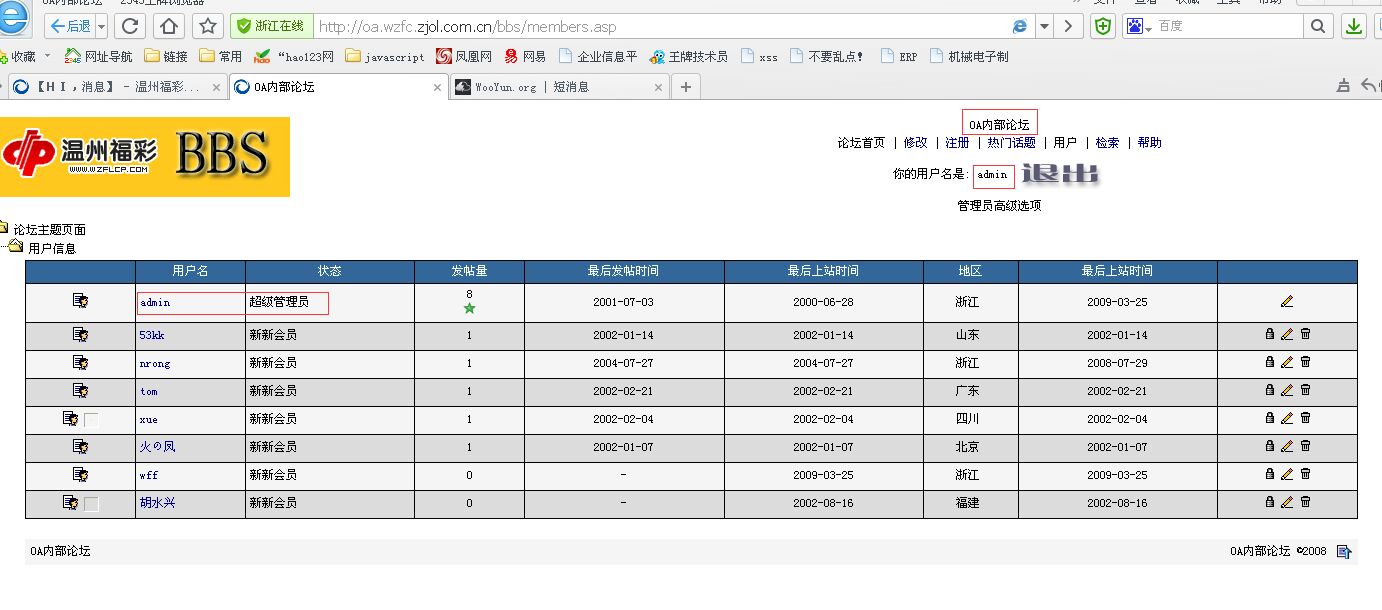Open the nrong username link
1382x610 pixels.
pyautogui.click(x=155, y=363)
